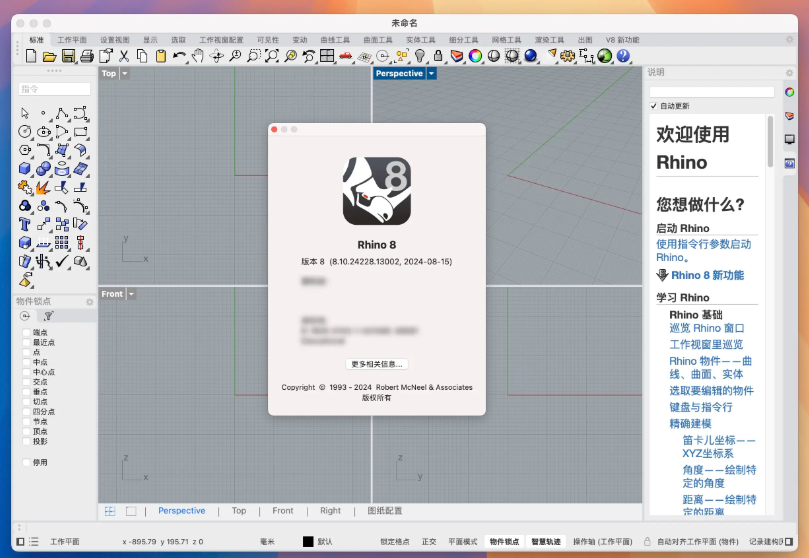Paste from clipboard using the clipboard icon
Viewport: 809px width, 558px height.
point(161,56)
